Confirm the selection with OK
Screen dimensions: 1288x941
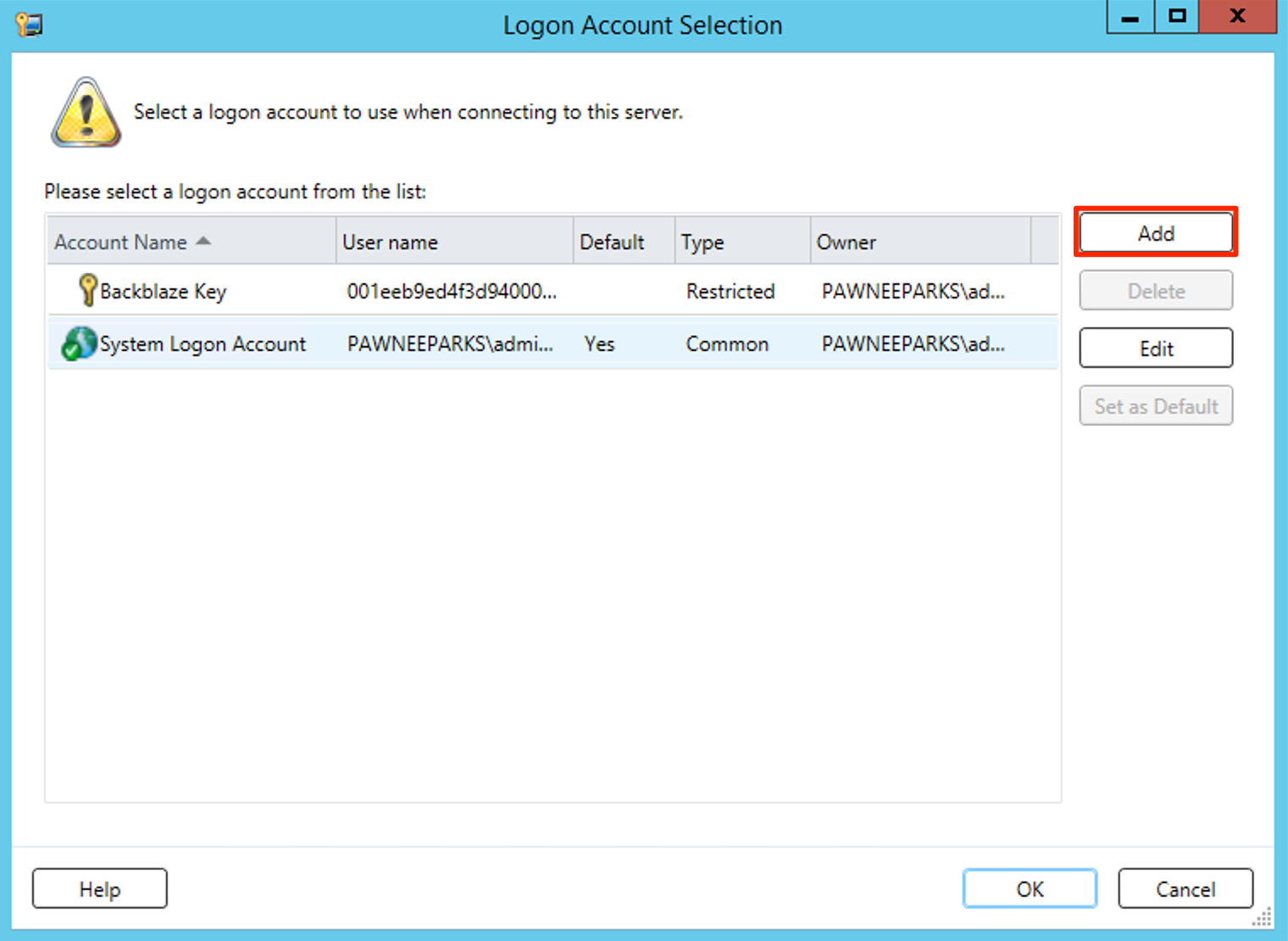point(1030,889)
